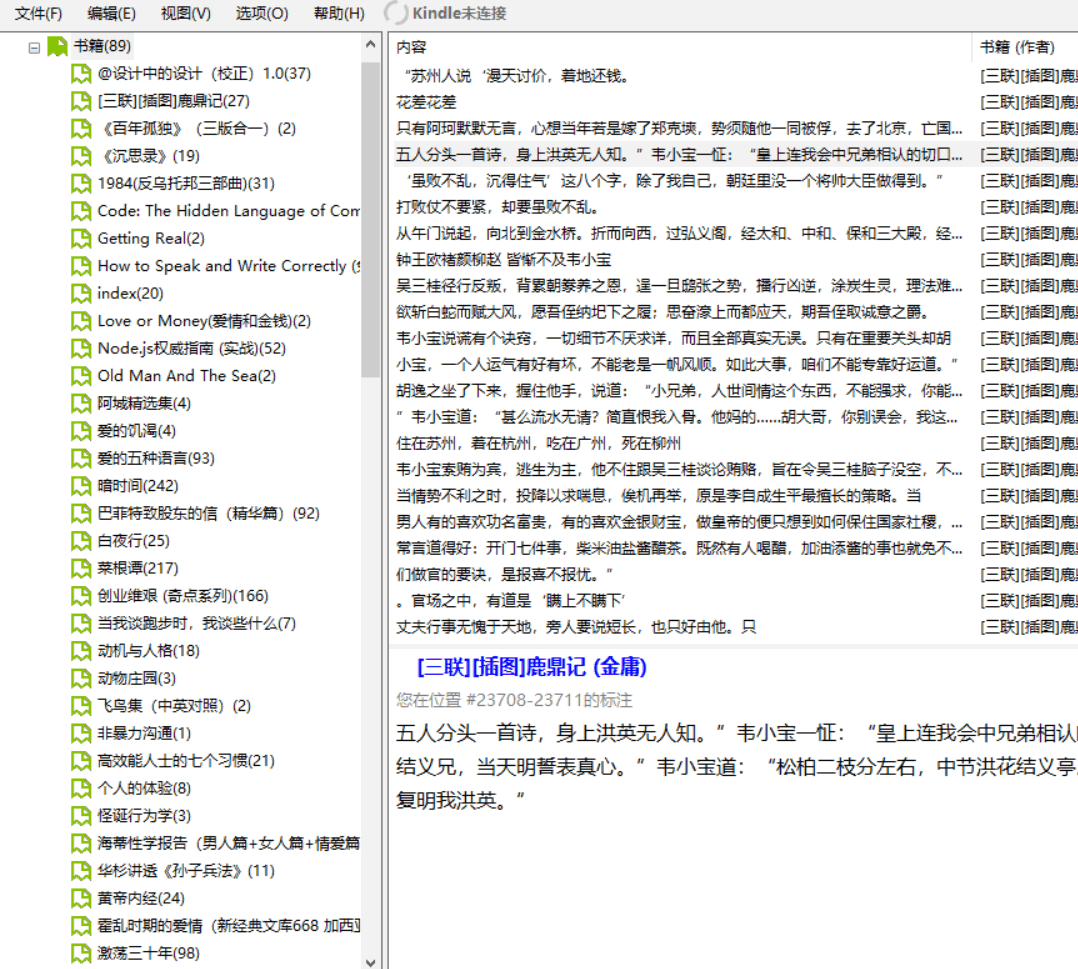Click the icon beside 菜根谭(217)
The image size is (1078, 969).
(x=81, y=569)
